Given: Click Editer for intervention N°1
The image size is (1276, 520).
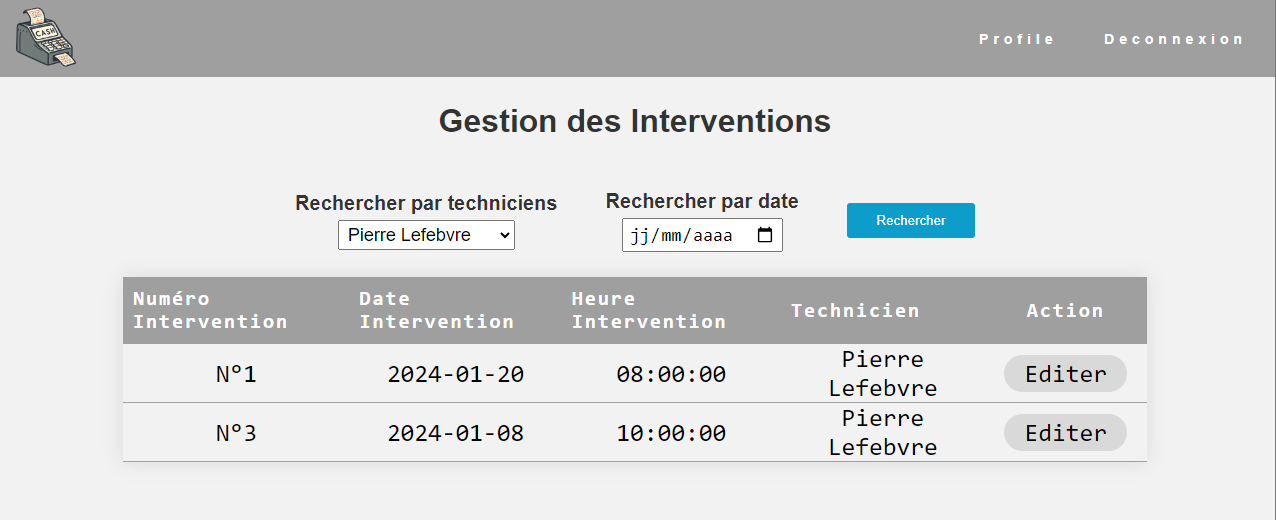Looking at the screenshot, I should (x=1065, y=374).
